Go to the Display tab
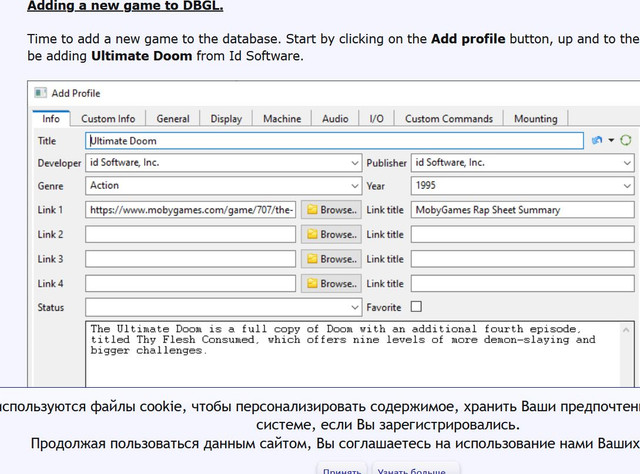 [226, 119]
